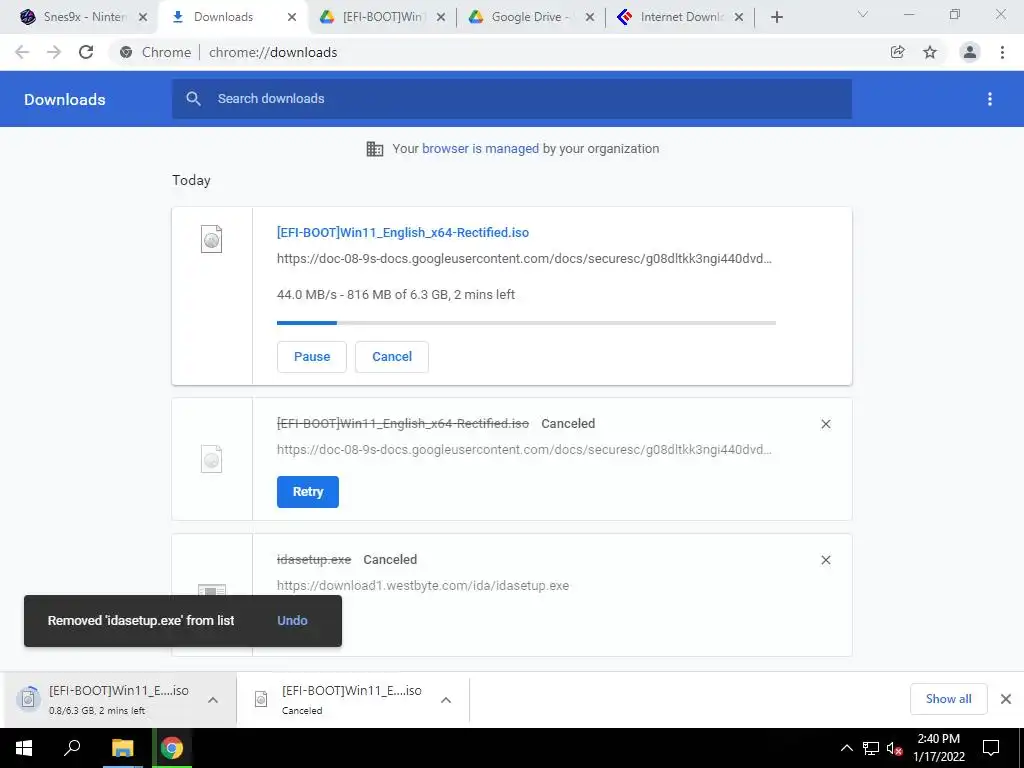Open the user profile icon
Image resolution: width=1024 pixels, height=768 pixels.
coord(970,52)
